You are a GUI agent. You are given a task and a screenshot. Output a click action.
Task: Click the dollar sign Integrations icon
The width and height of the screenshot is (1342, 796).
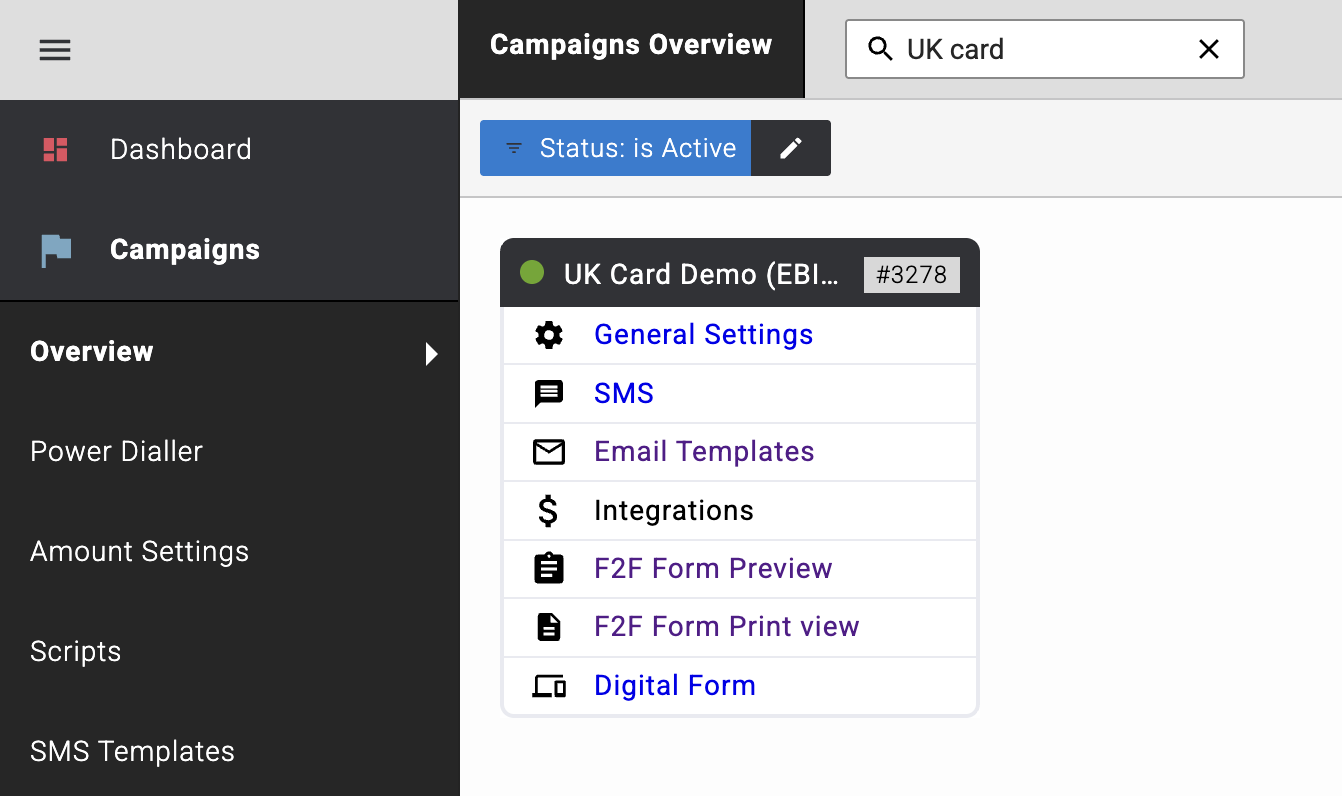click(x=548, y=510)
